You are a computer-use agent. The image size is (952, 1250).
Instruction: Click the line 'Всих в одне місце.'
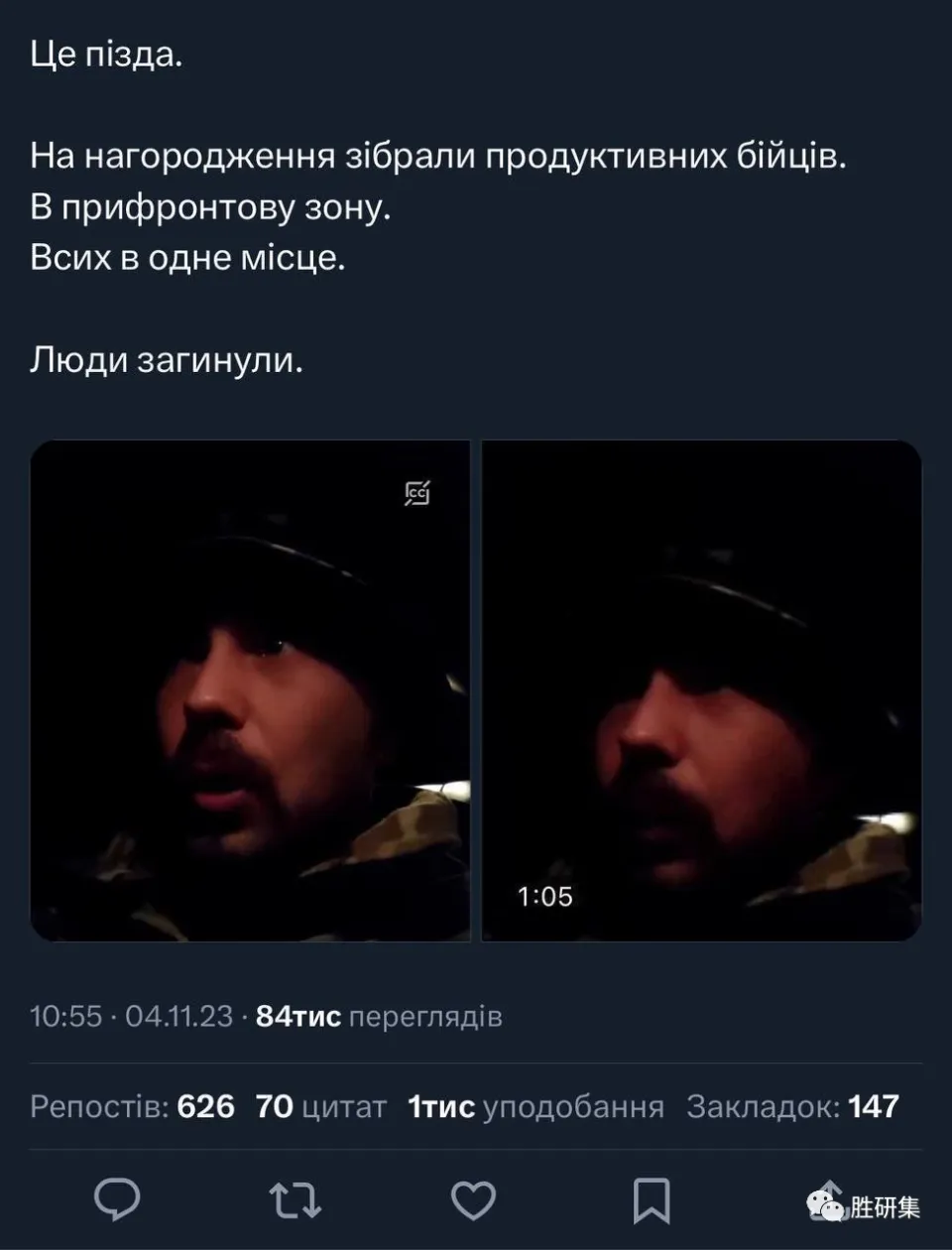(x=187, y=259)
